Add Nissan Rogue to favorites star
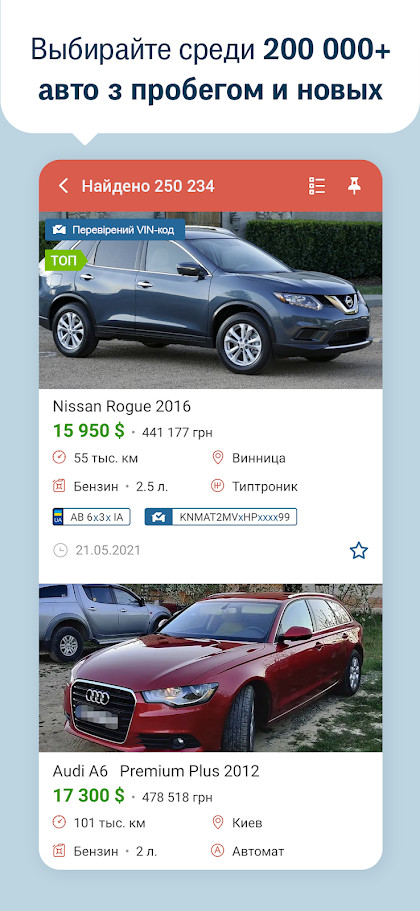Image resolution: width=420 pixels, height=911 pixels. coord(358,550)
